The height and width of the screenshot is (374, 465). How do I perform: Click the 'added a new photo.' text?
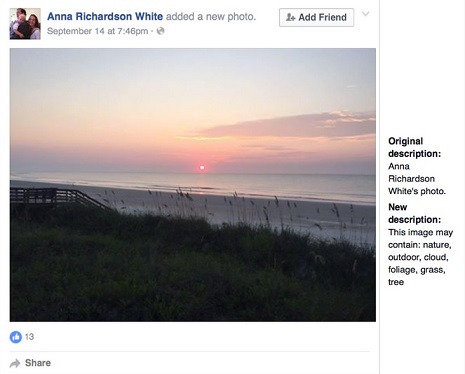tap(211, 16)
